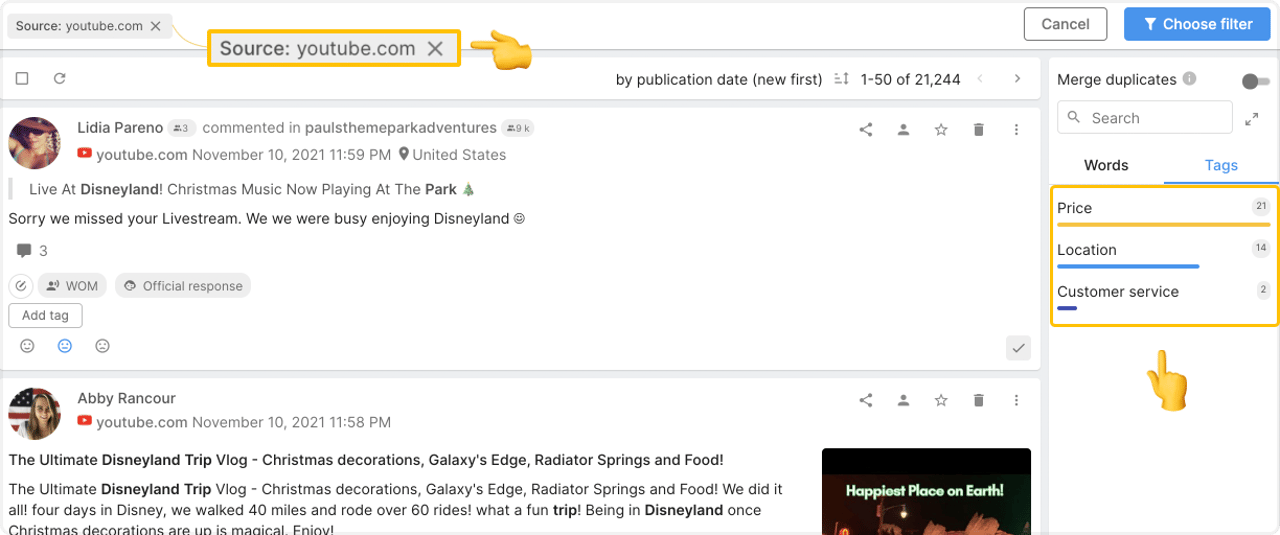The width and height of the screenshot is (1280, 535).
Task: Star Lidia Pareno's mention as favorite
Action: (941, 129)
